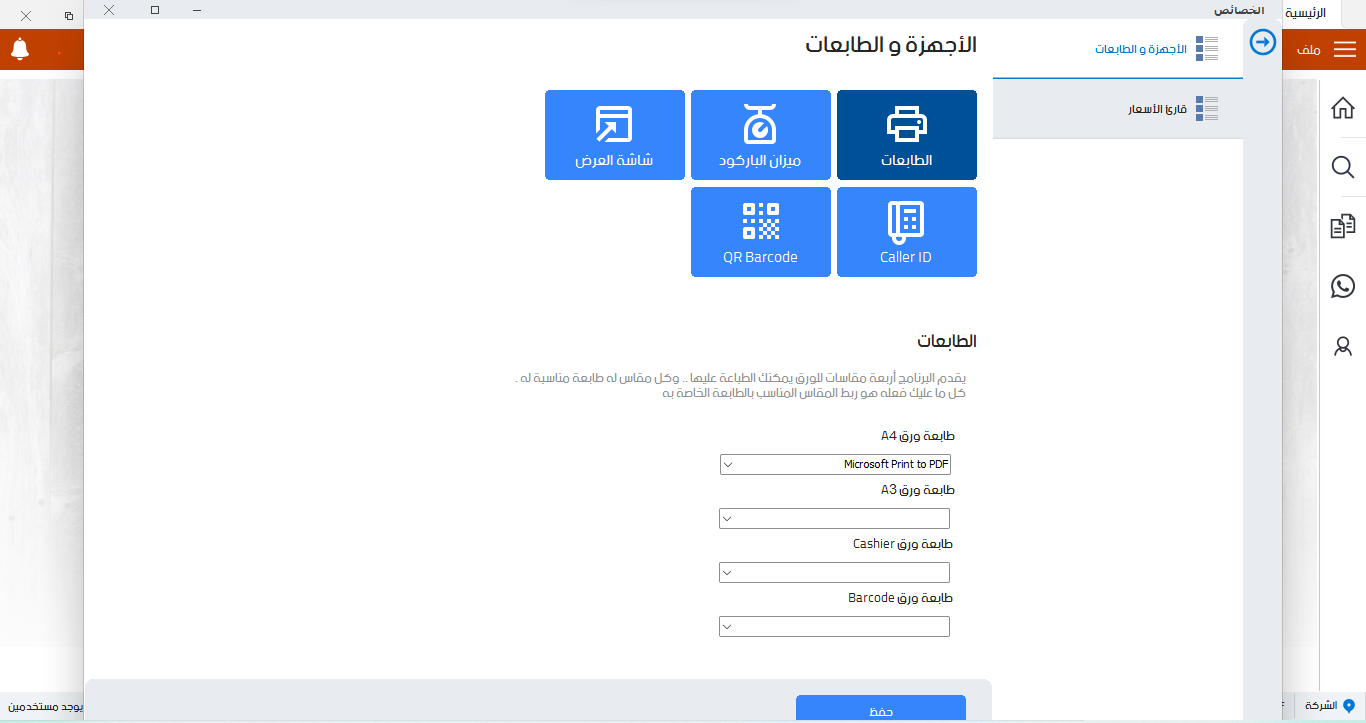Screen dimensions: 1366x723
Task: Open the user profile icon in sidebar
Action: (1343, 347)
